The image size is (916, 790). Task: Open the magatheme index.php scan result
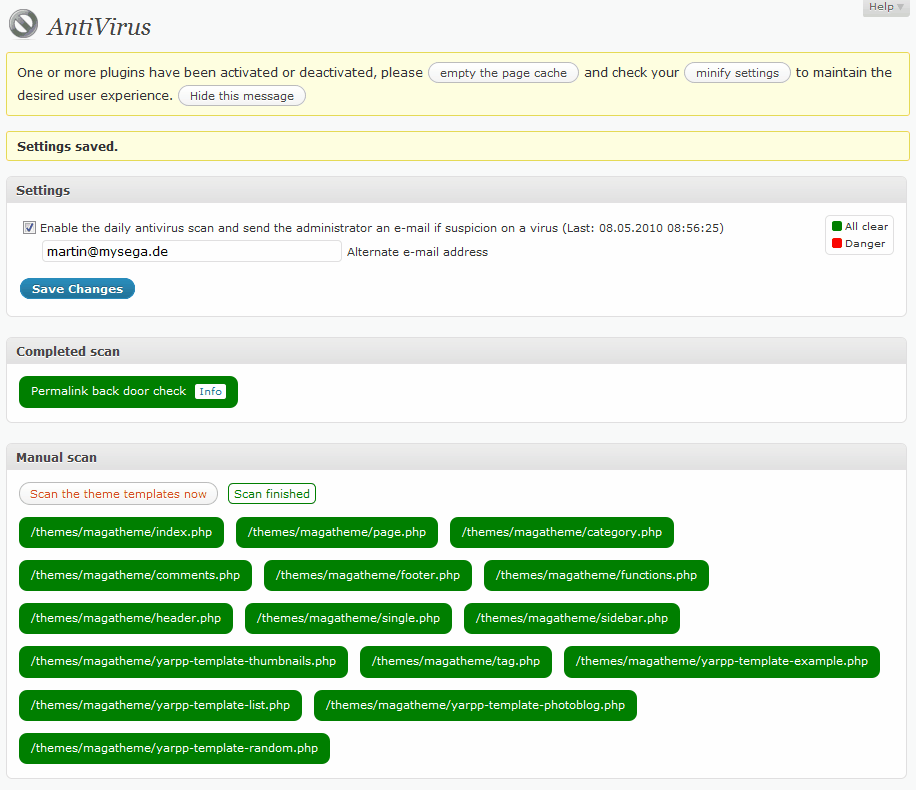[121, 532]
